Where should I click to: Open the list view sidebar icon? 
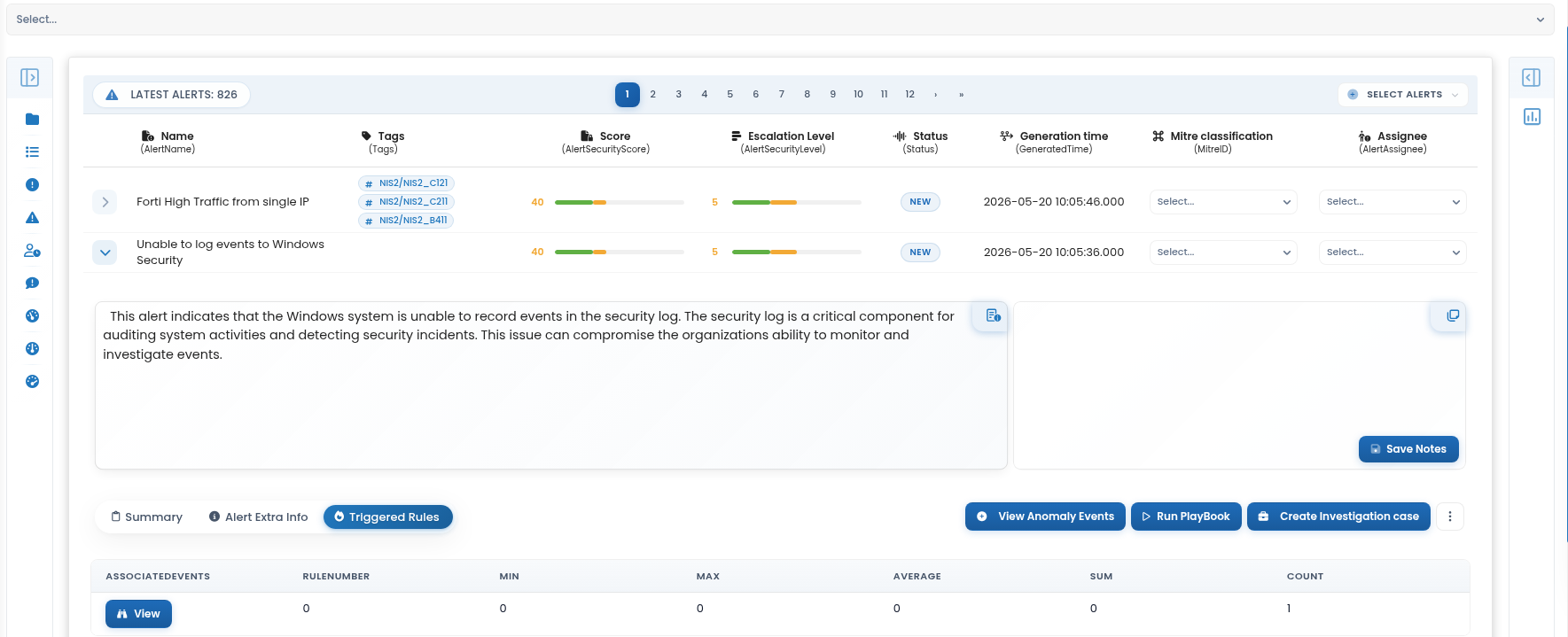[32, 152]
